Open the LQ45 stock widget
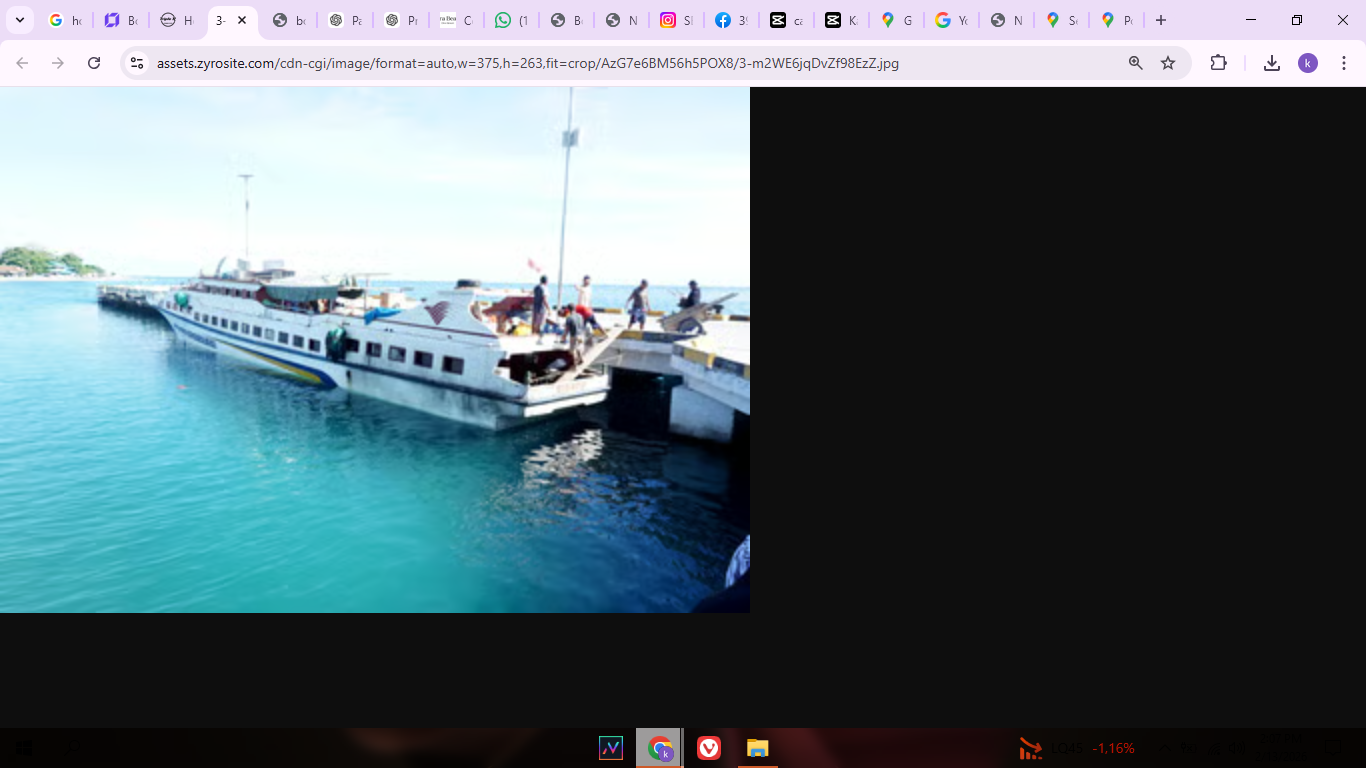1366x768 pixels. pos(1077,748)
